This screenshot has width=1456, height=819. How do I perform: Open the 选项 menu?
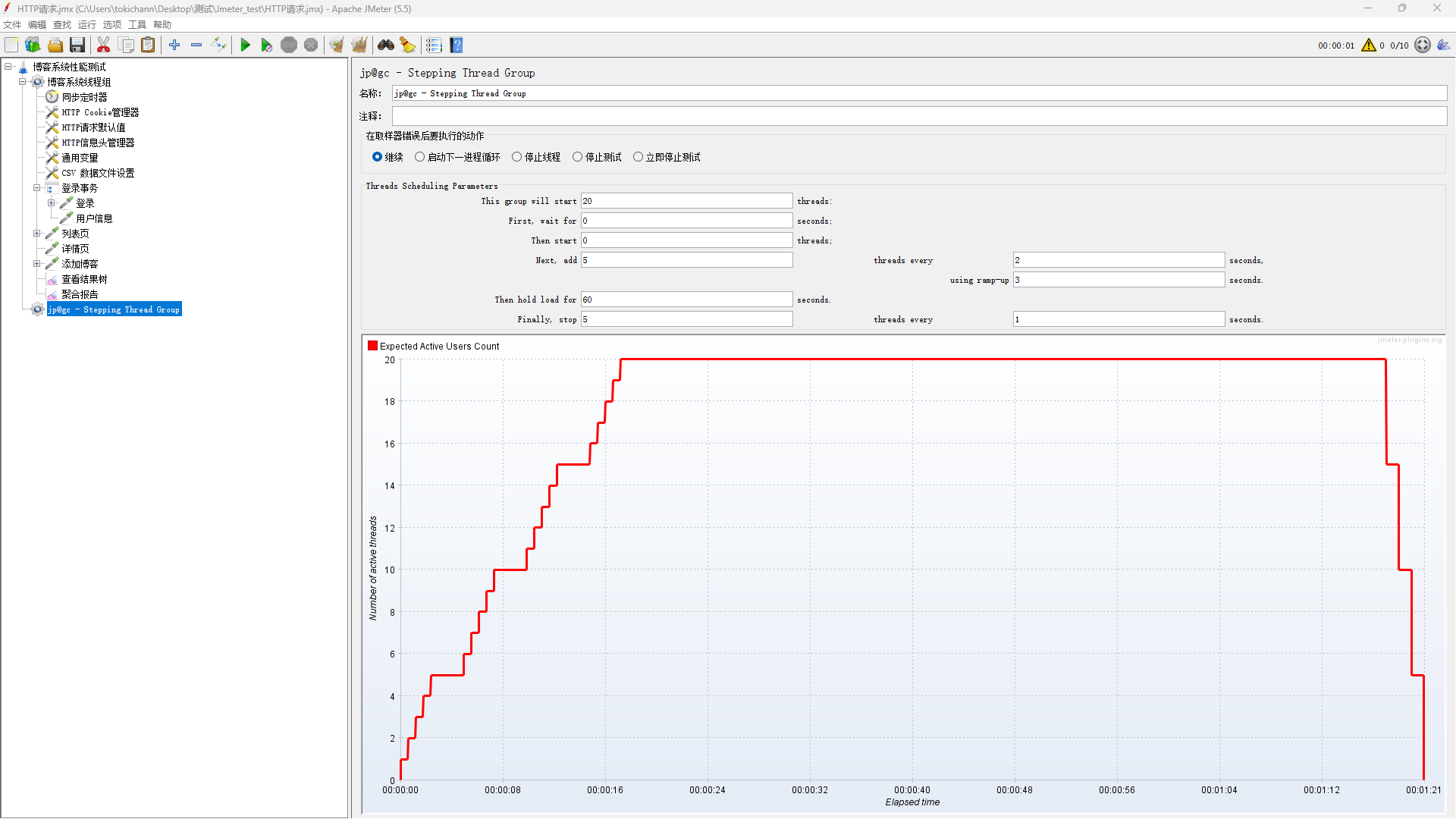(x=112, y=25)
